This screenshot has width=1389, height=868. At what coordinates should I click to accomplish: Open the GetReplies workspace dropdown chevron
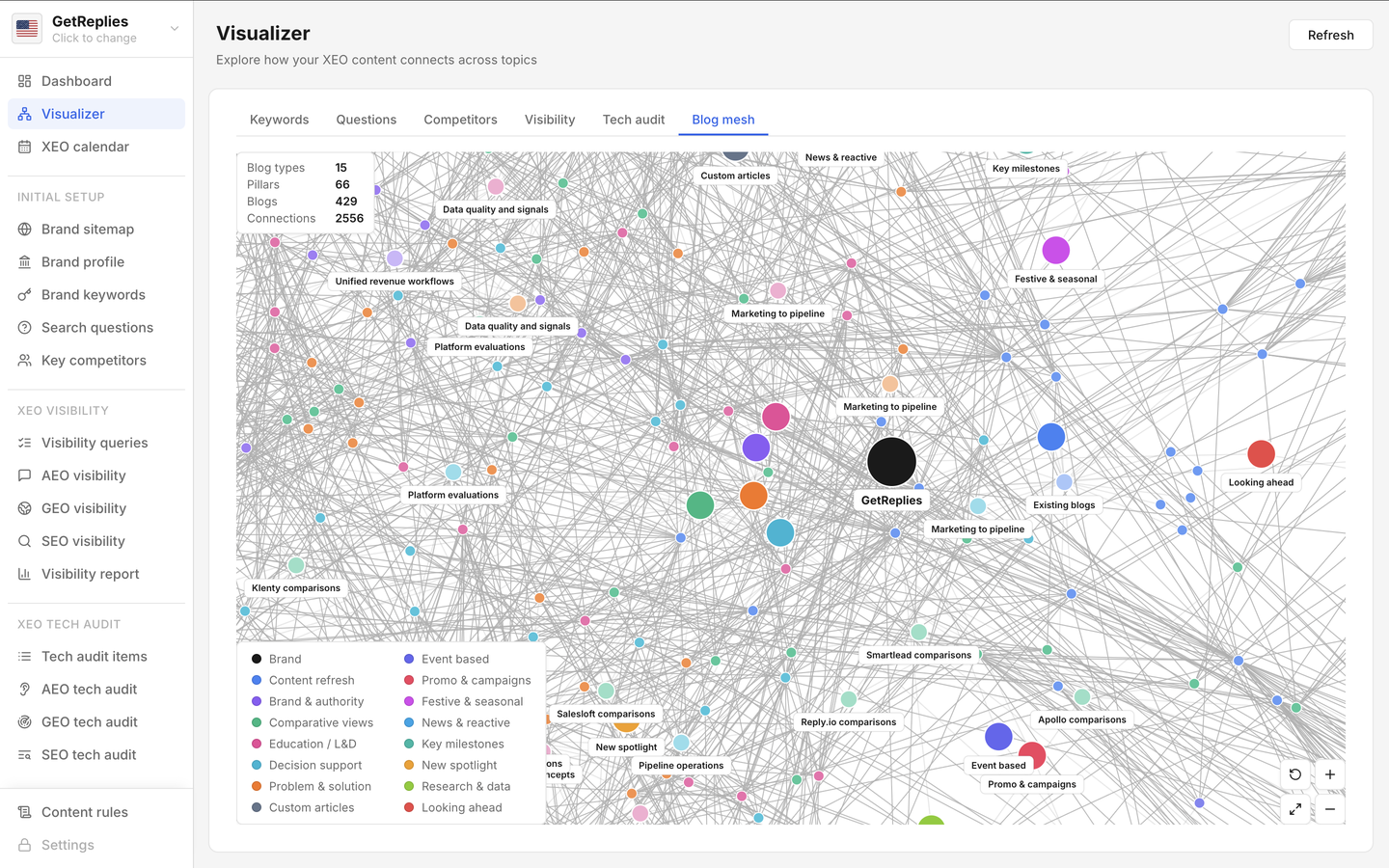click(175, 29)
